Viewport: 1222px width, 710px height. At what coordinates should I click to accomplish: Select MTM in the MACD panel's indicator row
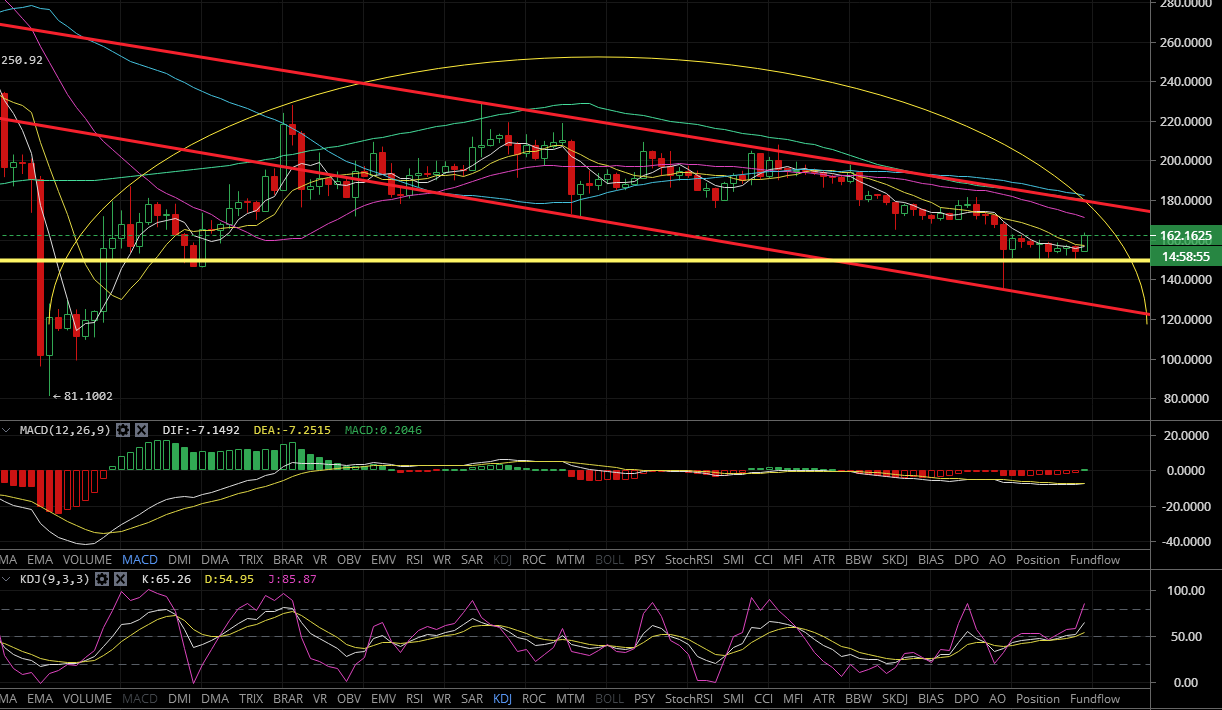(570, 560)
